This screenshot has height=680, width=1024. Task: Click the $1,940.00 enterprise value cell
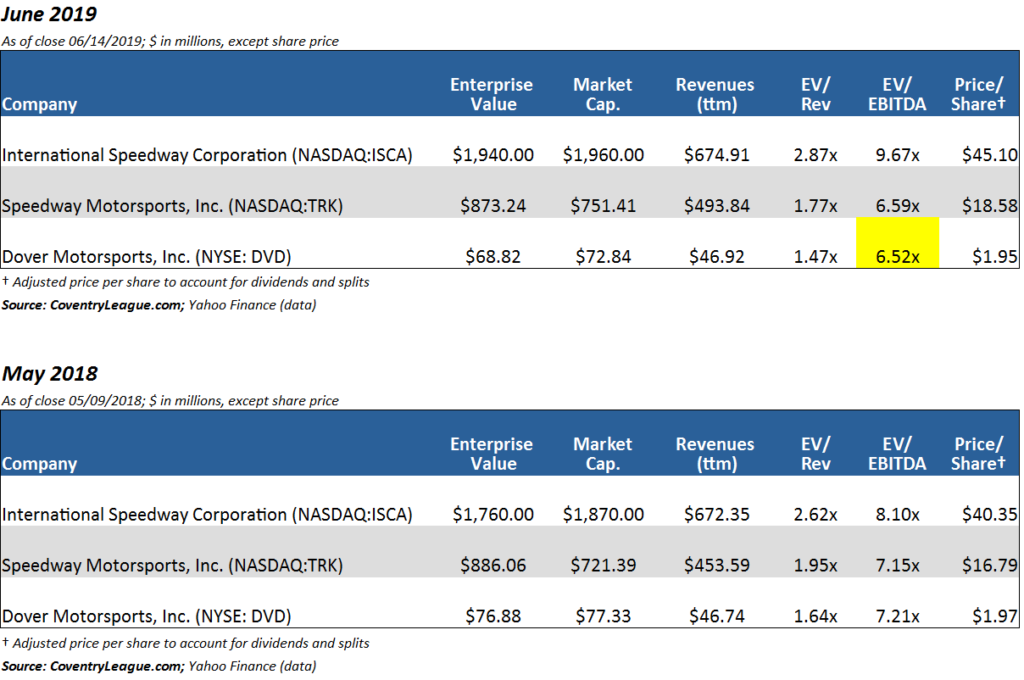click(493, 155)
